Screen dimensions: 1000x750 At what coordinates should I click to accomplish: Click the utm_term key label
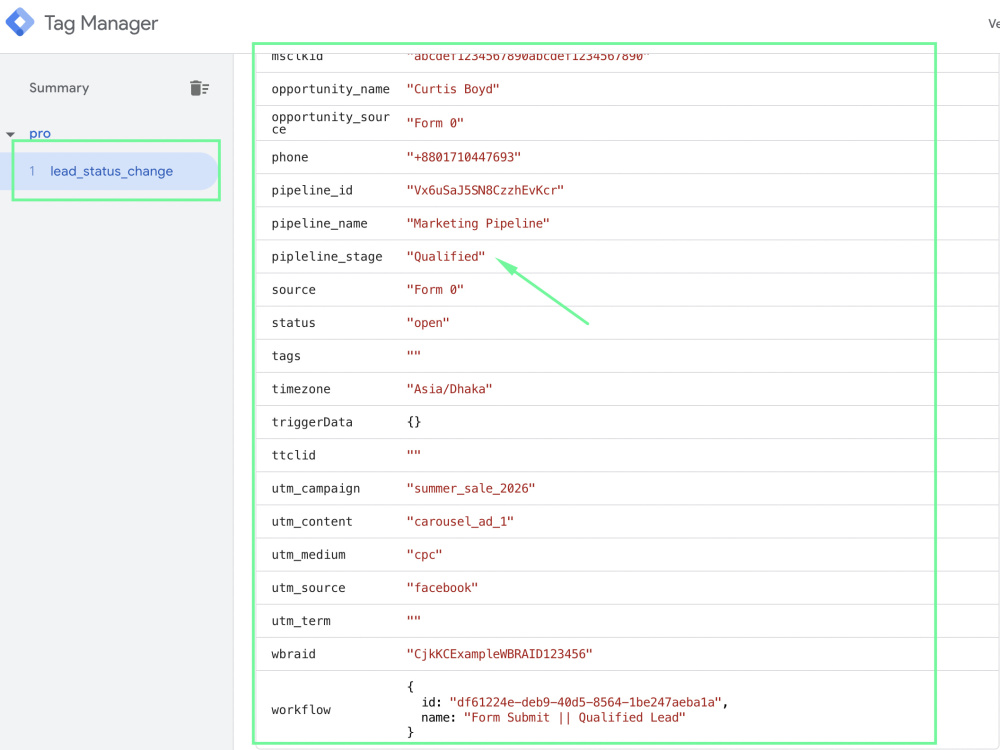301,621
